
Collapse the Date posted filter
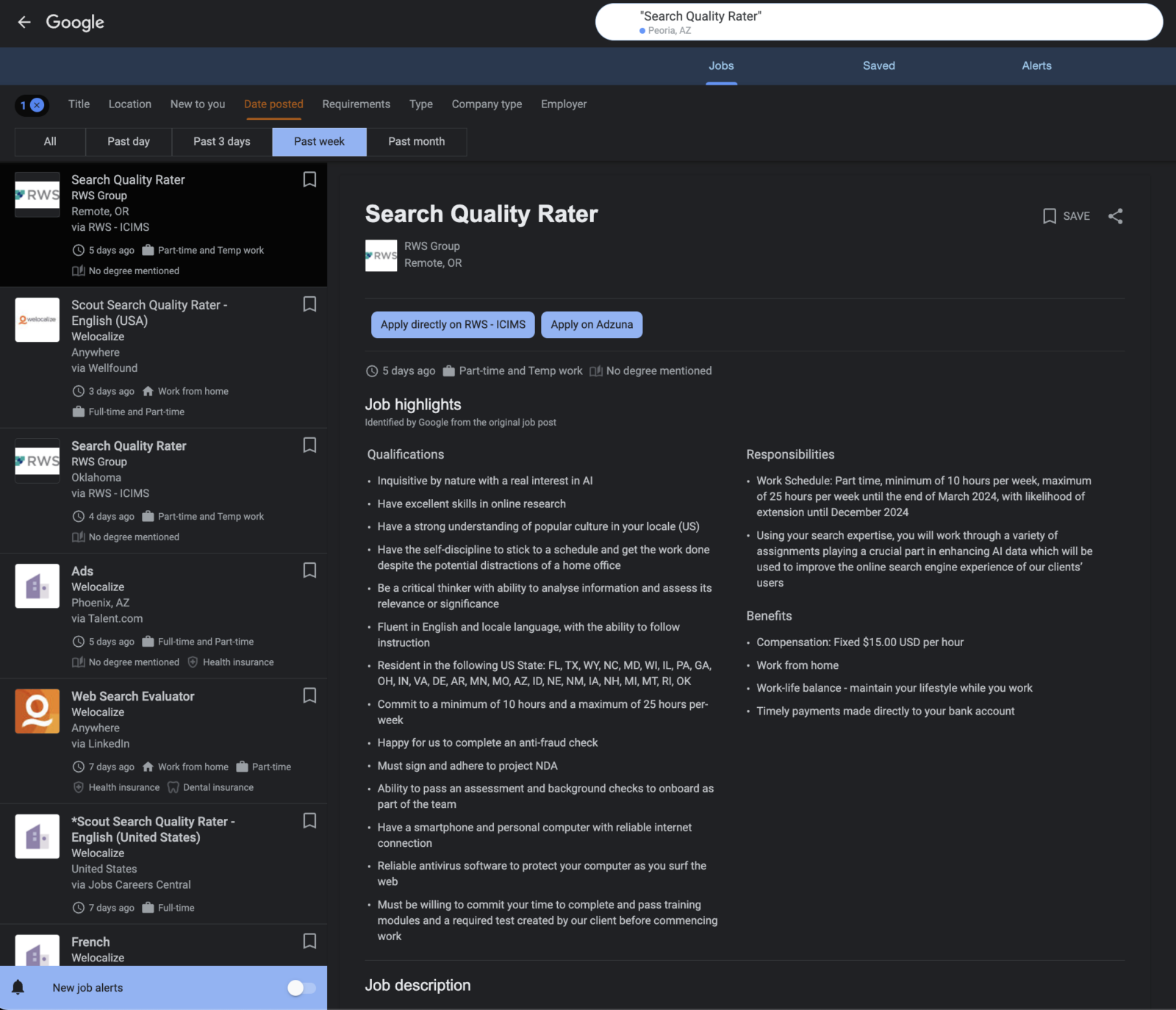click(273, 104)
